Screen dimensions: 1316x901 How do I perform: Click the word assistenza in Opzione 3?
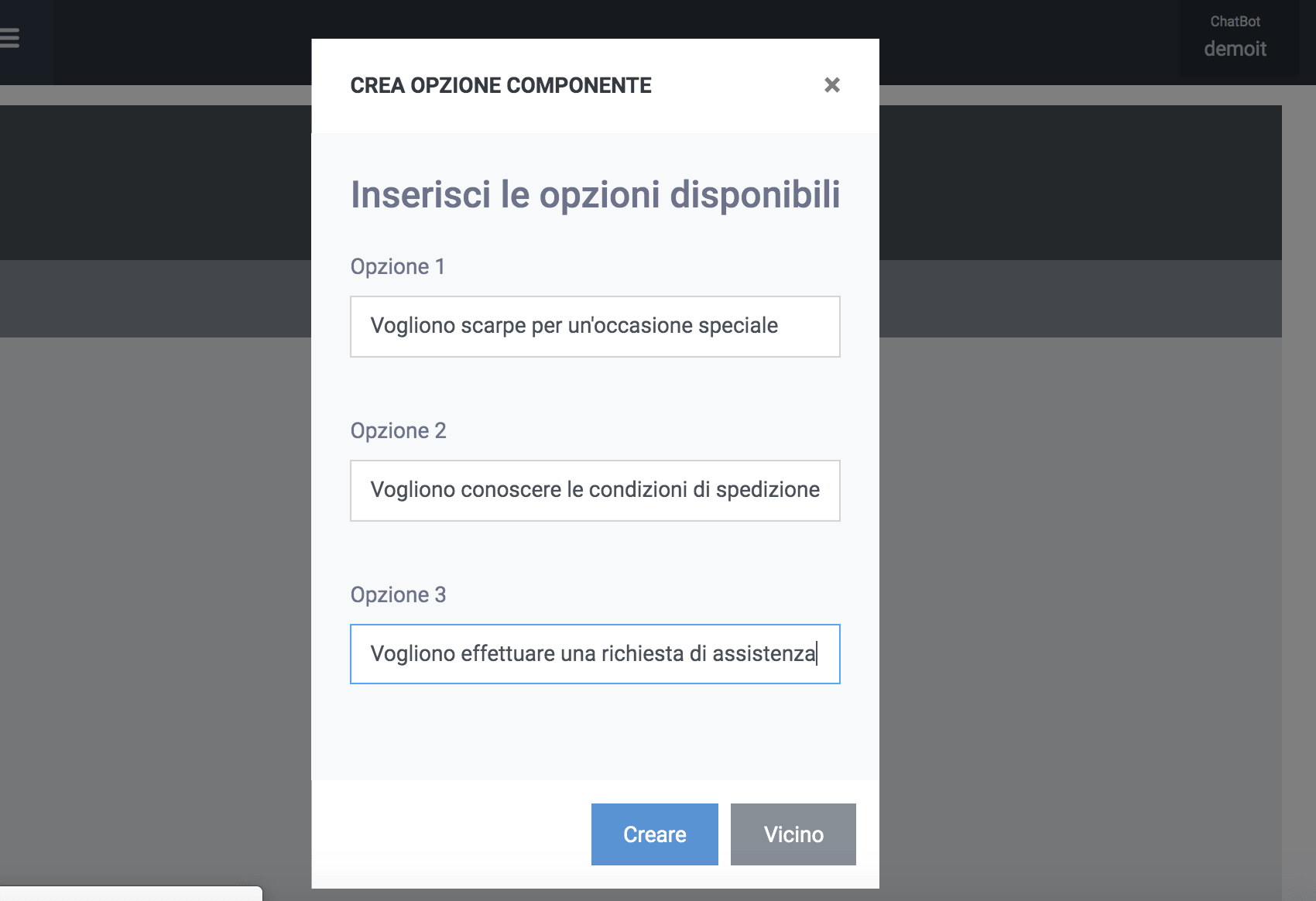point(764,653)
